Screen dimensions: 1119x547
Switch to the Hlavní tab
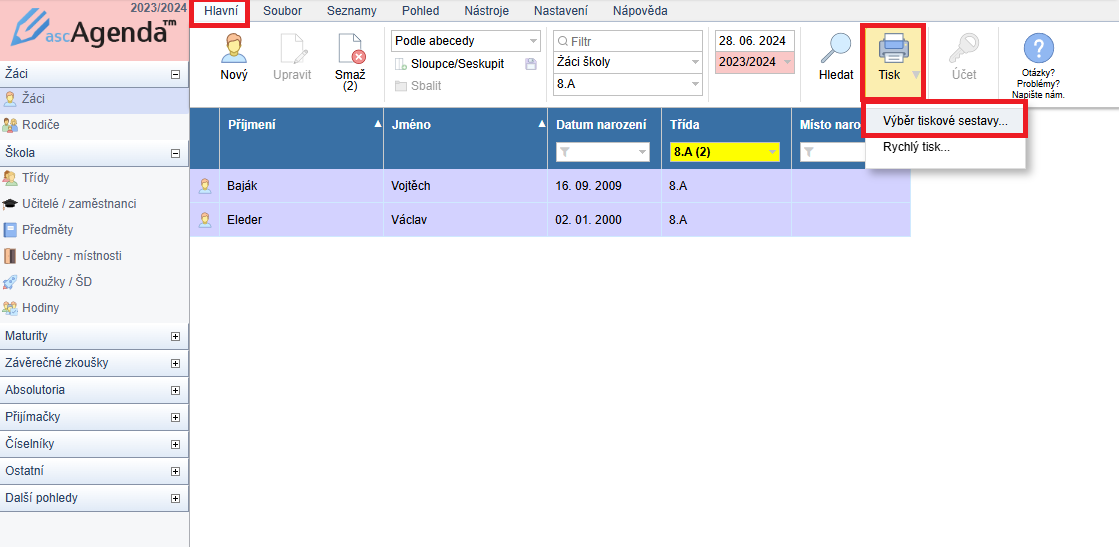coord(221,11)
